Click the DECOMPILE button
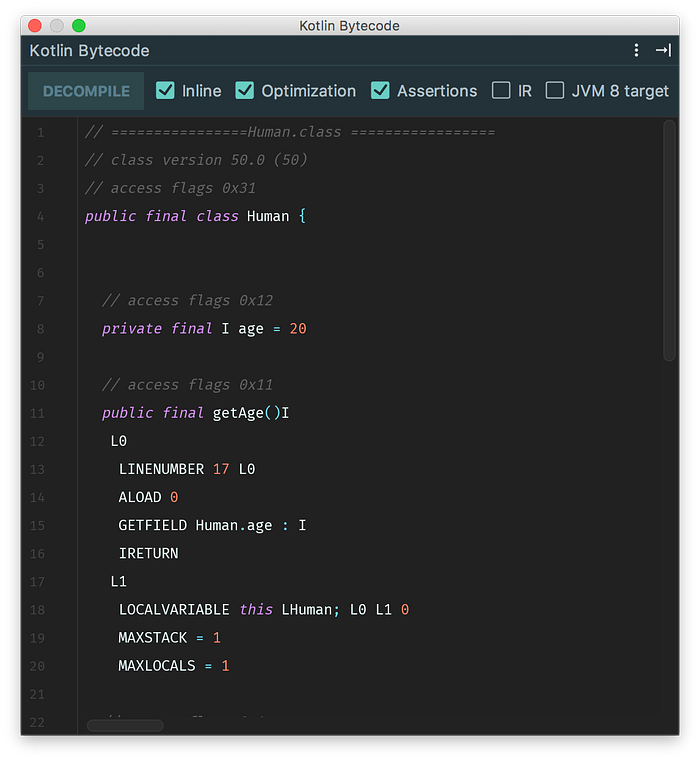This screenshot has height=761, width=700. click(x=86, y=91)
